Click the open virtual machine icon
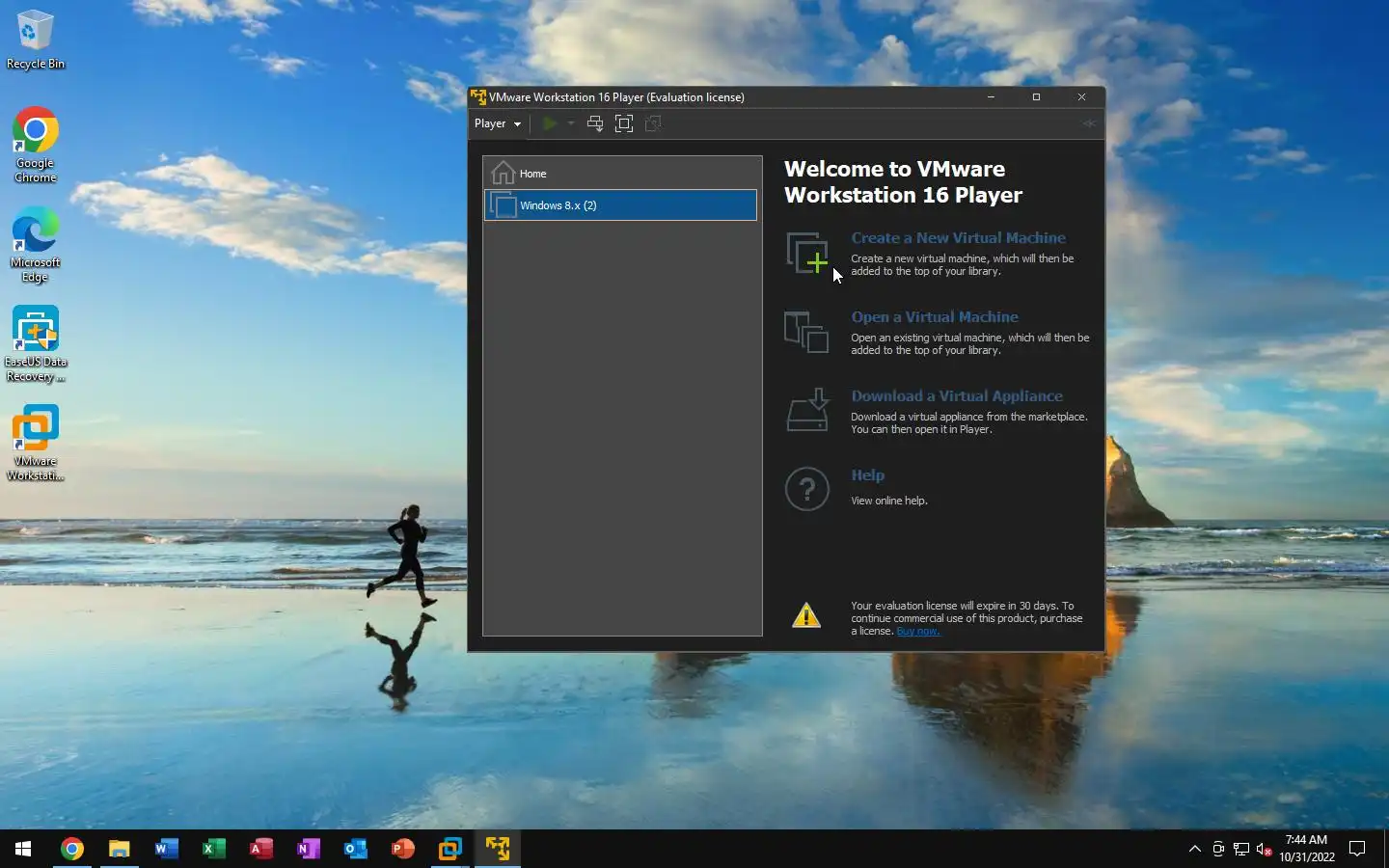Image resolution: width=1389 pixels, height=868 pixels. [x=806, y=332]
